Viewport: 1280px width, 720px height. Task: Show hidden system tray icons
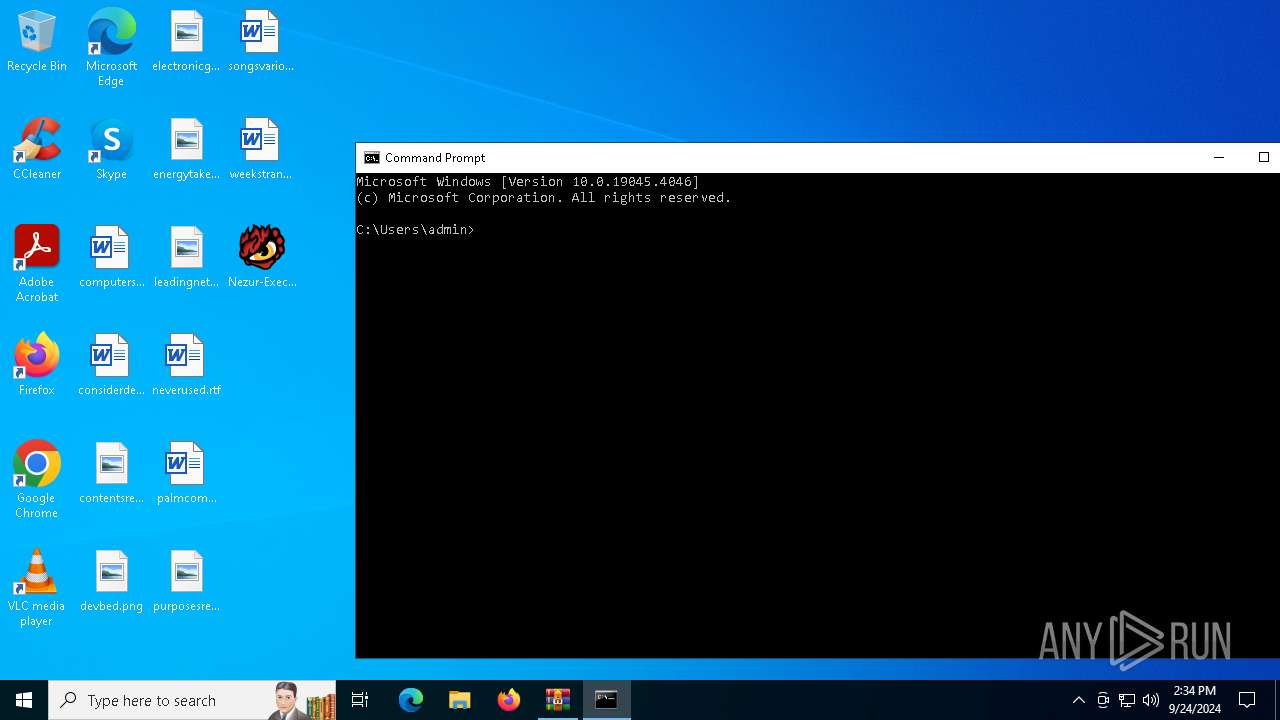[x=1078, y=700]
